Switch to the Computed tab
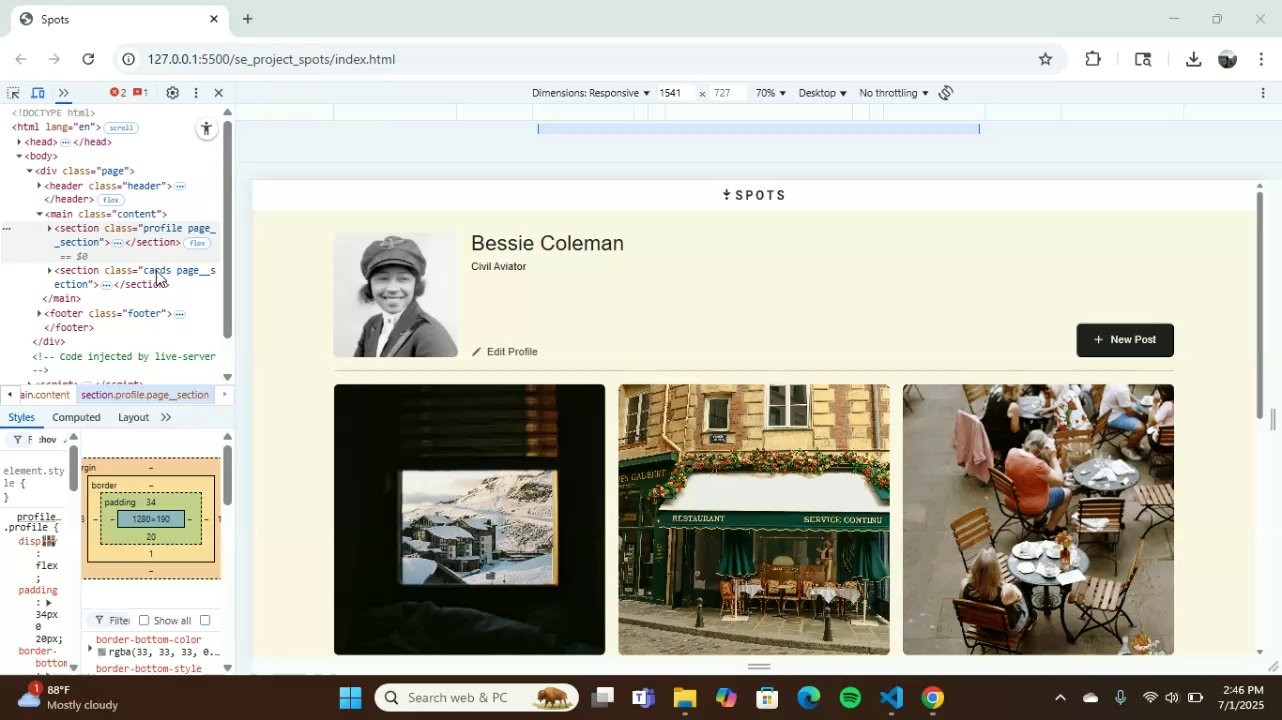The image size is (1282, 720). tap(76, 417)
